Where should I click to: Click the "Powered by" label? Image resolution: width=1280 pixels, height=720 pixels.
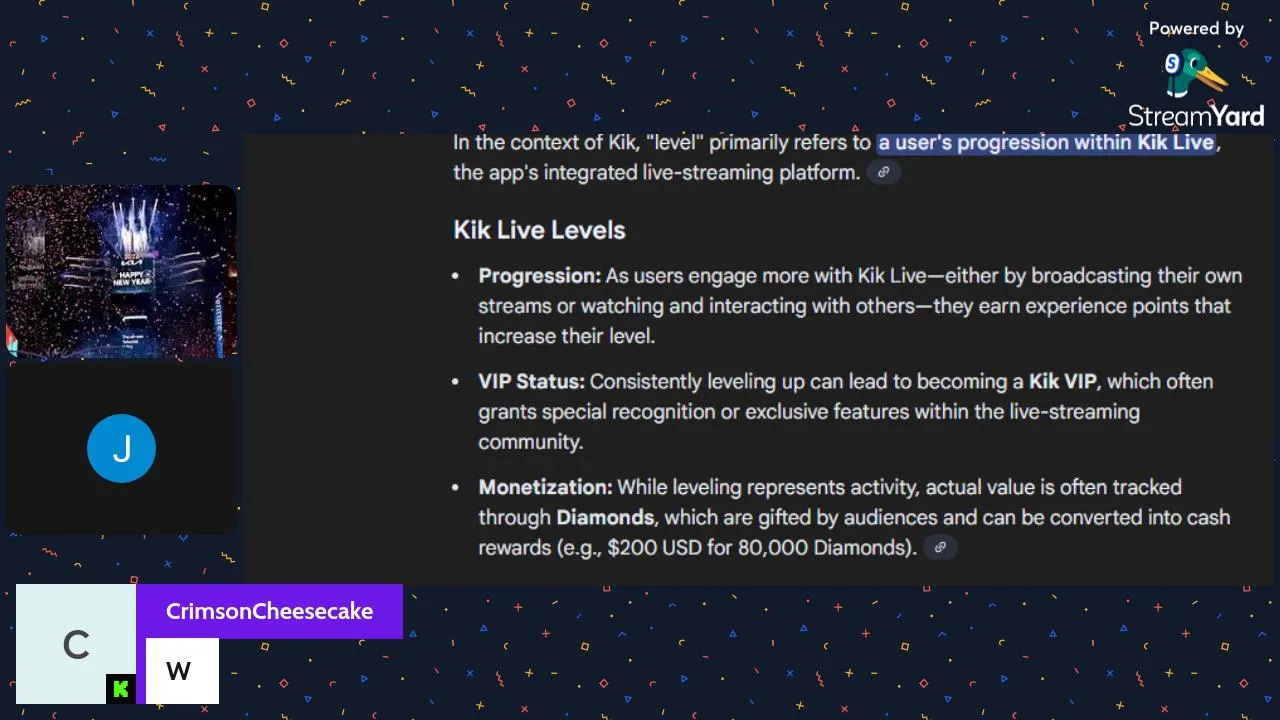click(x=1196, y=29)
